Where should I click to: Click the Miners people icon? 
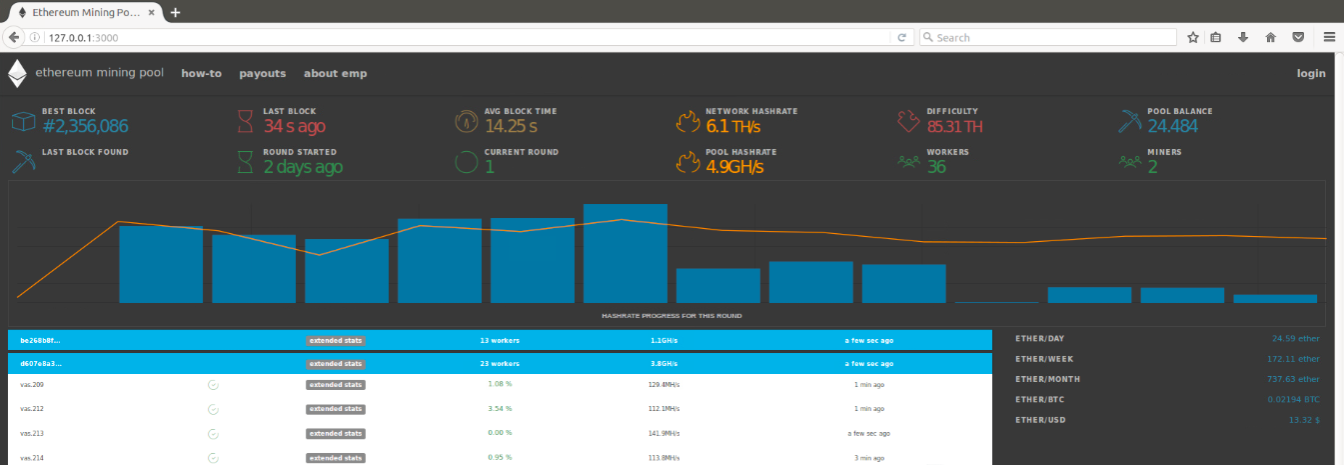(x=1130, y=160)
